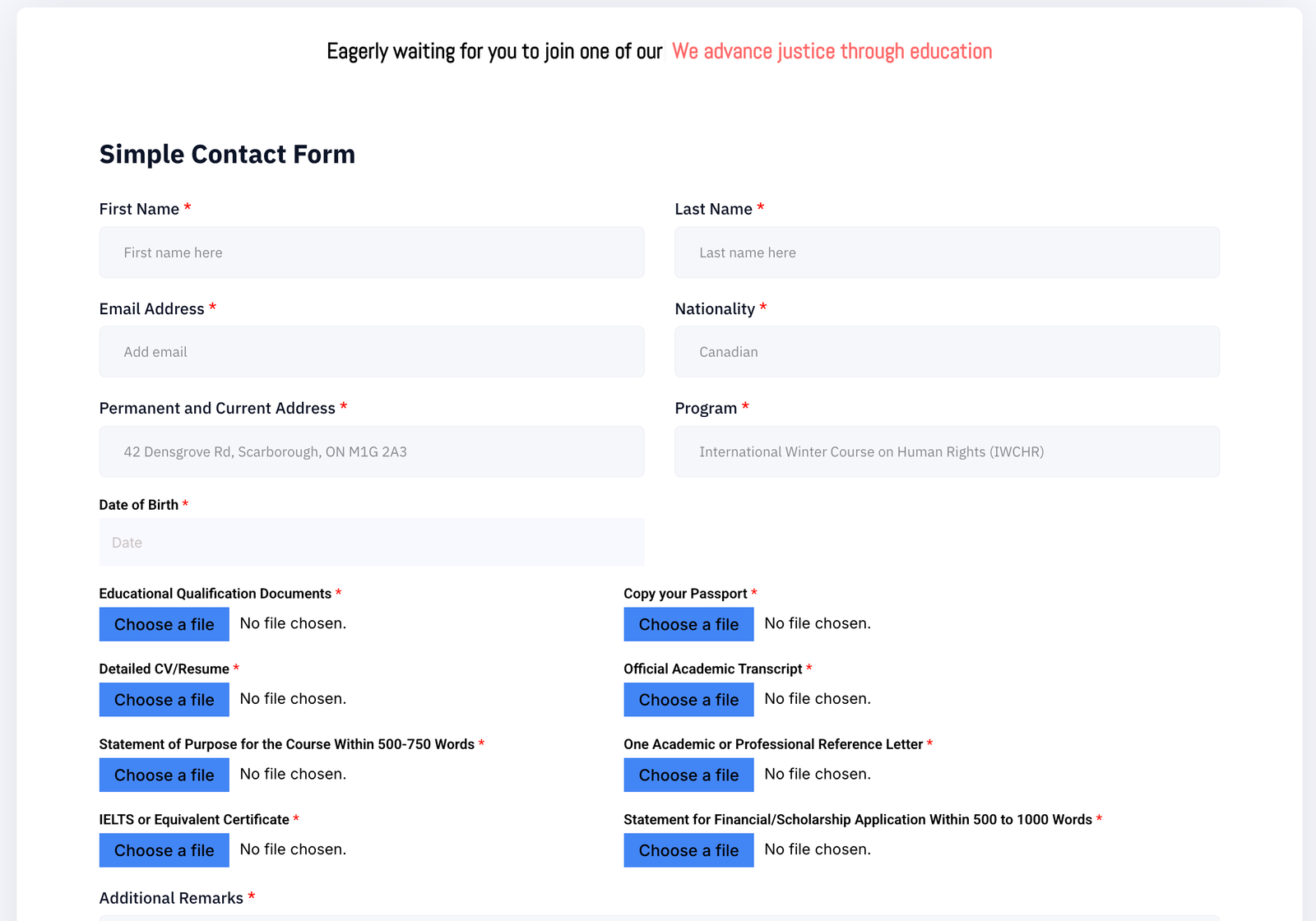Select the Email Address field
The image size is (1316, 921).
click(x=372, y=352)
